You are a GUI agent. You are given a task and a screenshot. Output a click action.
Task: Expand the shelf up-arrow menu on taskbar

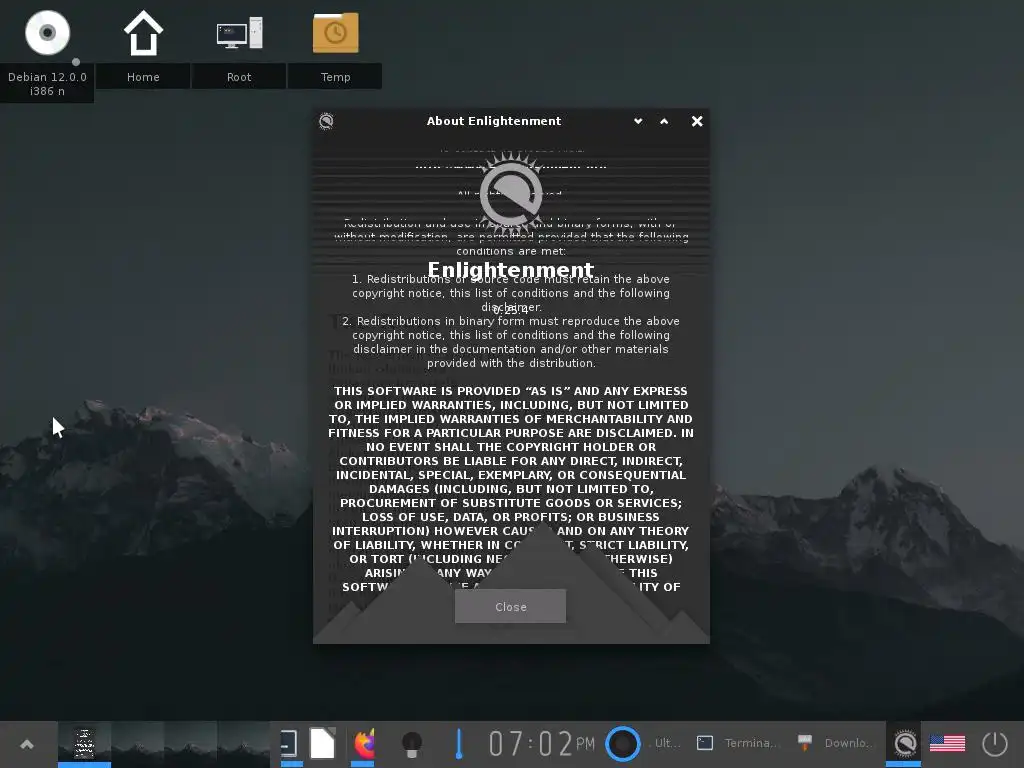tap(27, 744)
